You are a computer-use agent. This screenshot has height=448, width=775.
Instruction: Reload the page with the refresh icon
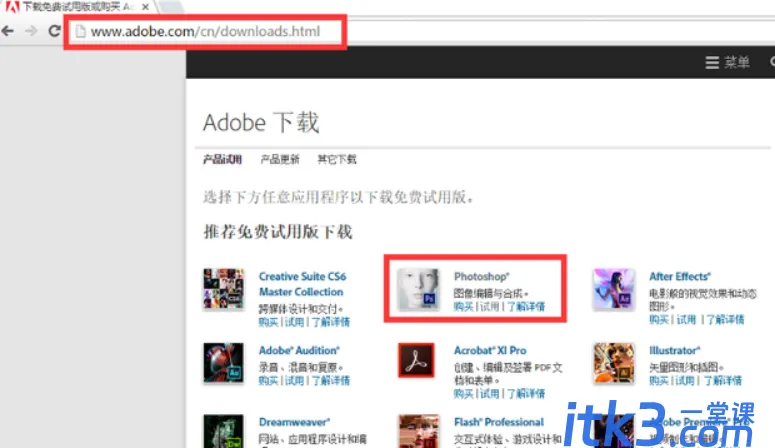pos(54,31)
